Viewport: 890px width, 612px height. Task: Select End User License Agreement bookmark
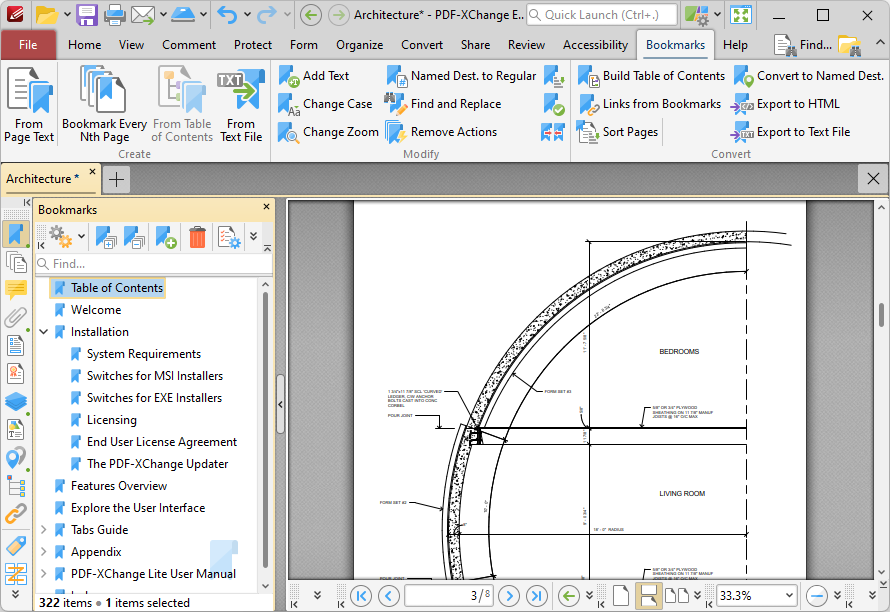point(162,442)
